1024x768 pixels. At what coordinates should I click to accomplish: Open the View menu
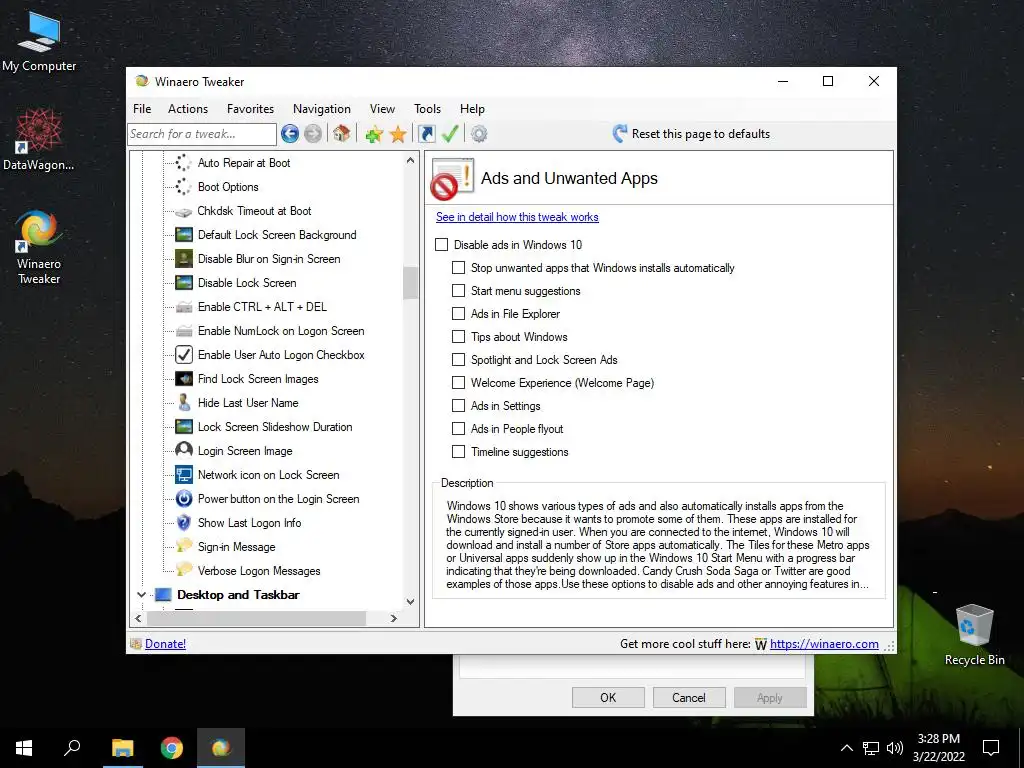(x=382, y=108)
